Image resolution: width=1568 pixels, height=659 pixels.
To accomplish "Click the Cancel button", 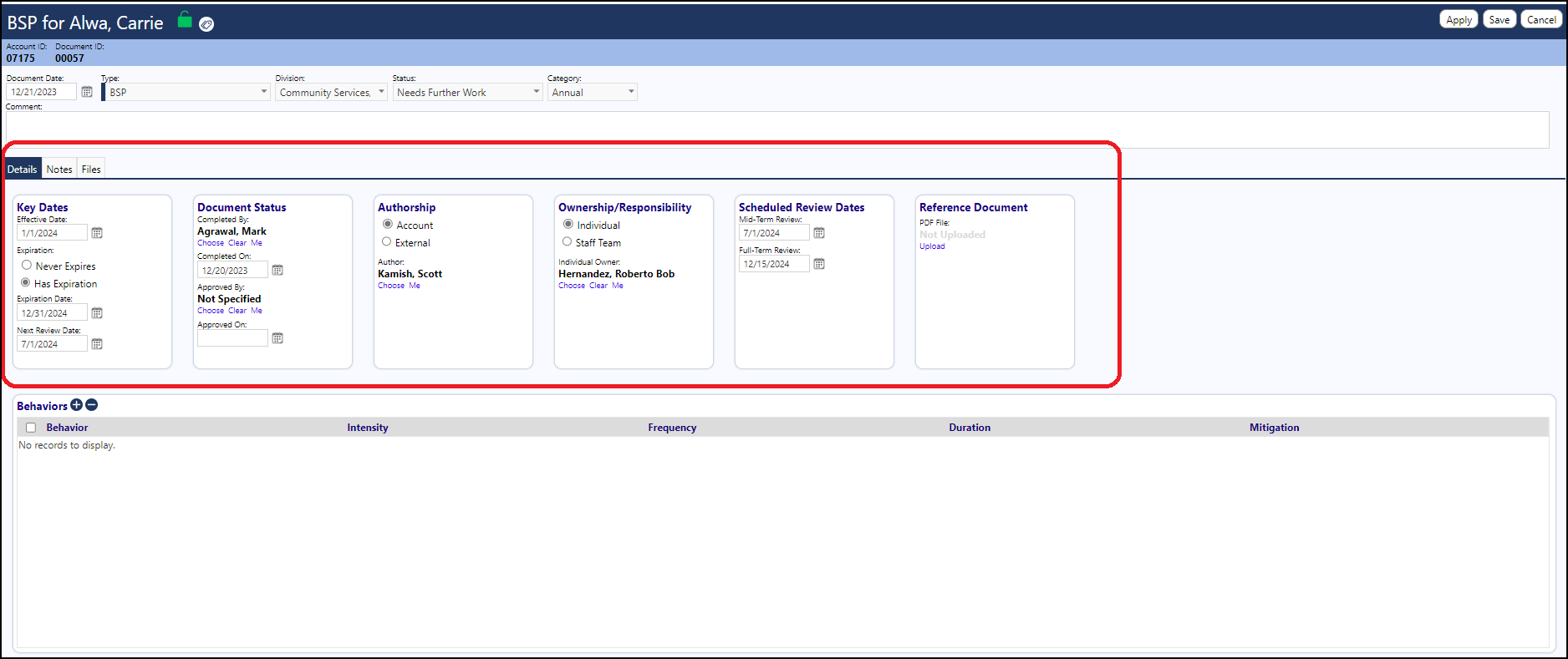I will click(1541, 19).
